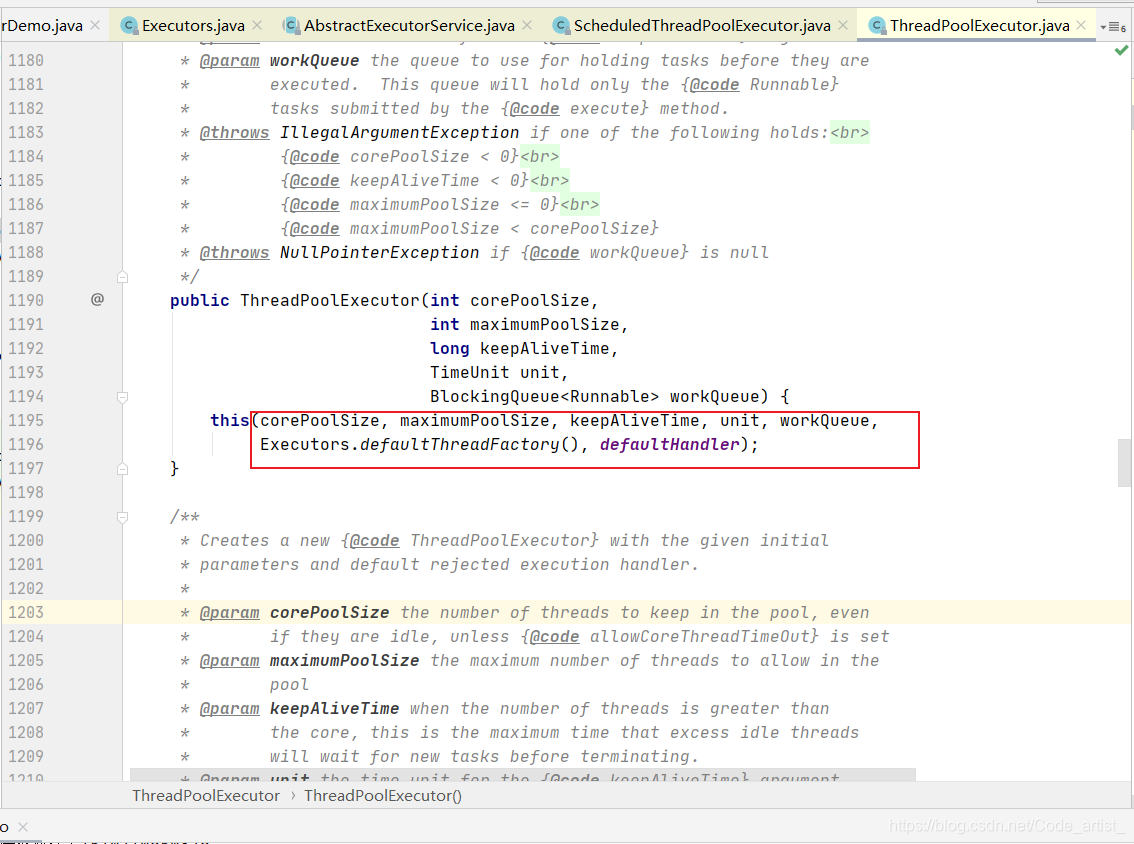Click the ThreadPoolExecutor class breadcrumb
1134x844 pixels.
(205, 796)
